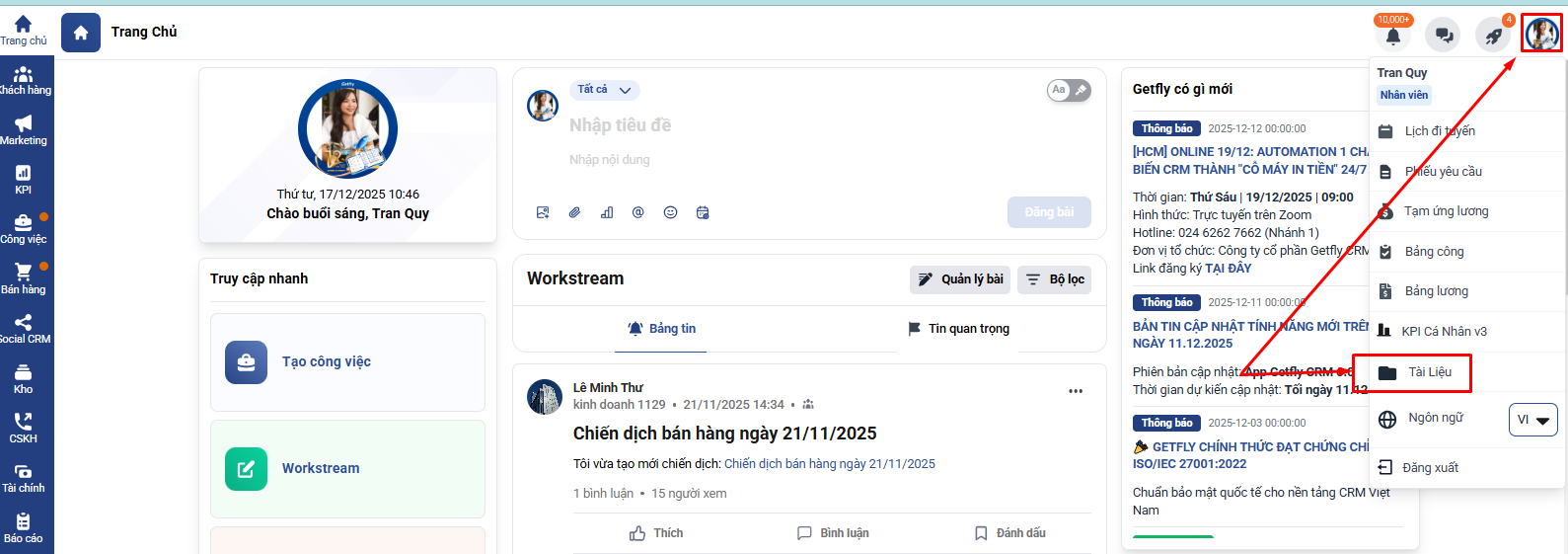The width and height of the screenshot is (1568, 554).
Task: Insert emoji using the smiley icon
Action: click(670, 212)
